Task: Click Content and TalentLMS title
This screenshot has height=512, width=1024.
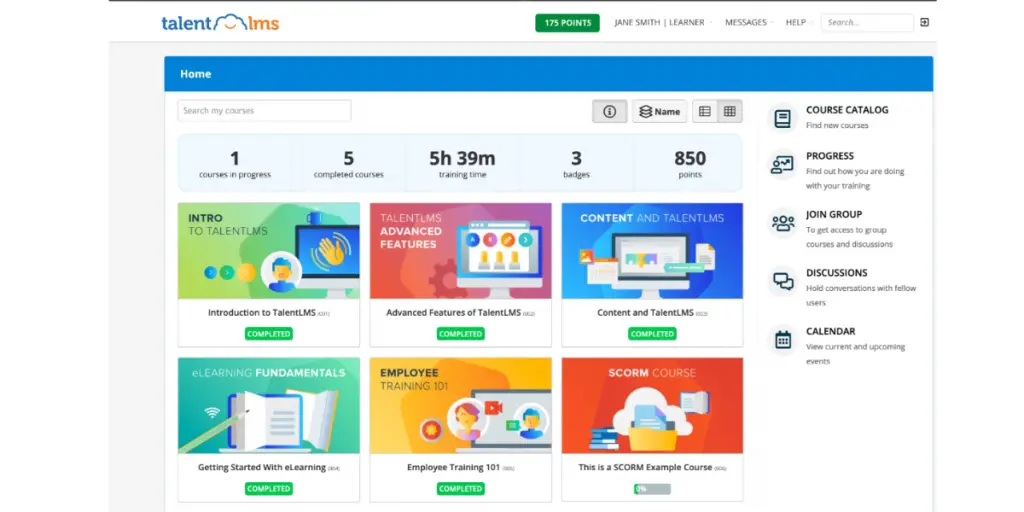Action: point(645,313)
